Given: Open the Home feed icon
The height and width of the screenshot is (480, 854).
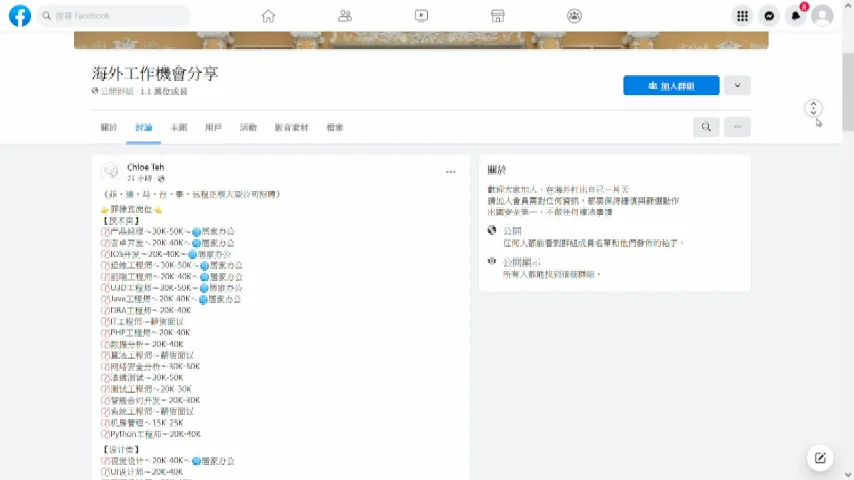Looking at the screenshot, I should (x=268, y=16).
